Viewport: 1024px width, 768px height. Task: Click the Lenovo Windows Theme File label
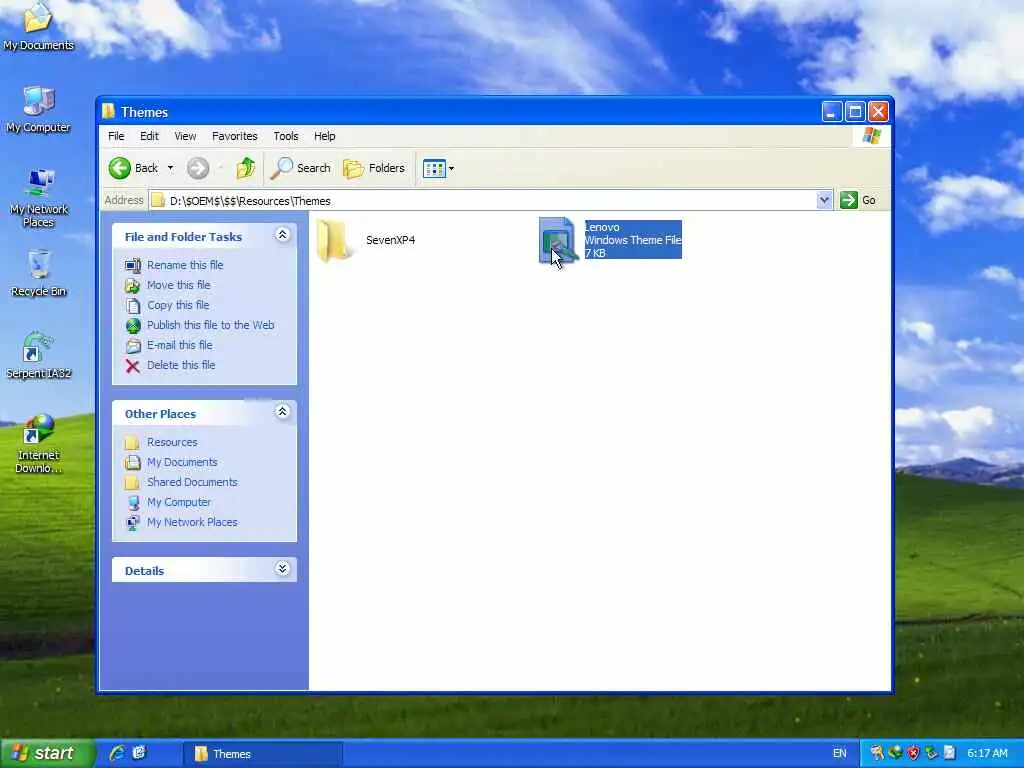pyautogui.click(x=633, y=240)
